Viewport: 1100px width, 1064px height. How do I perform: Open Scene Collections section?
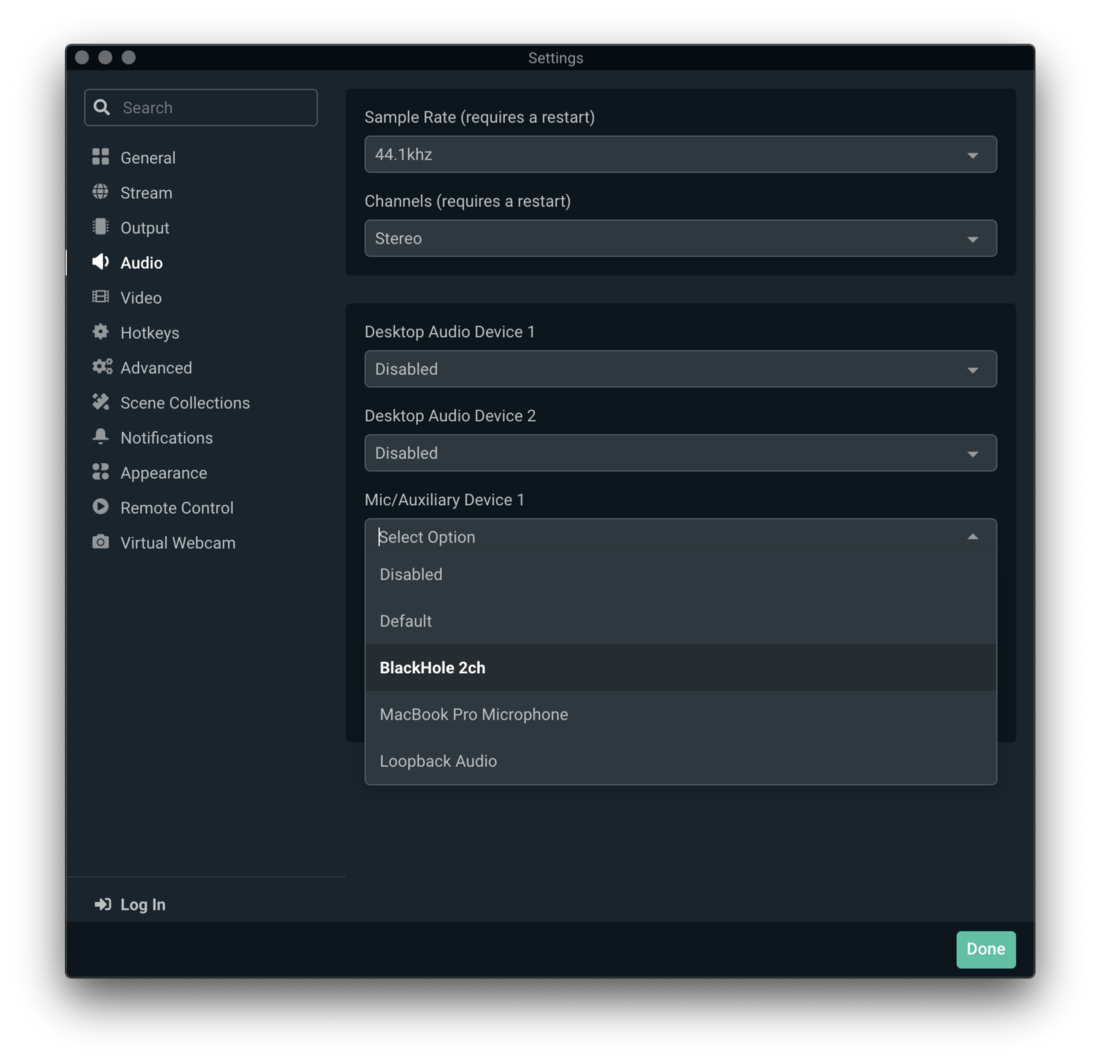(x=185, y=403)
